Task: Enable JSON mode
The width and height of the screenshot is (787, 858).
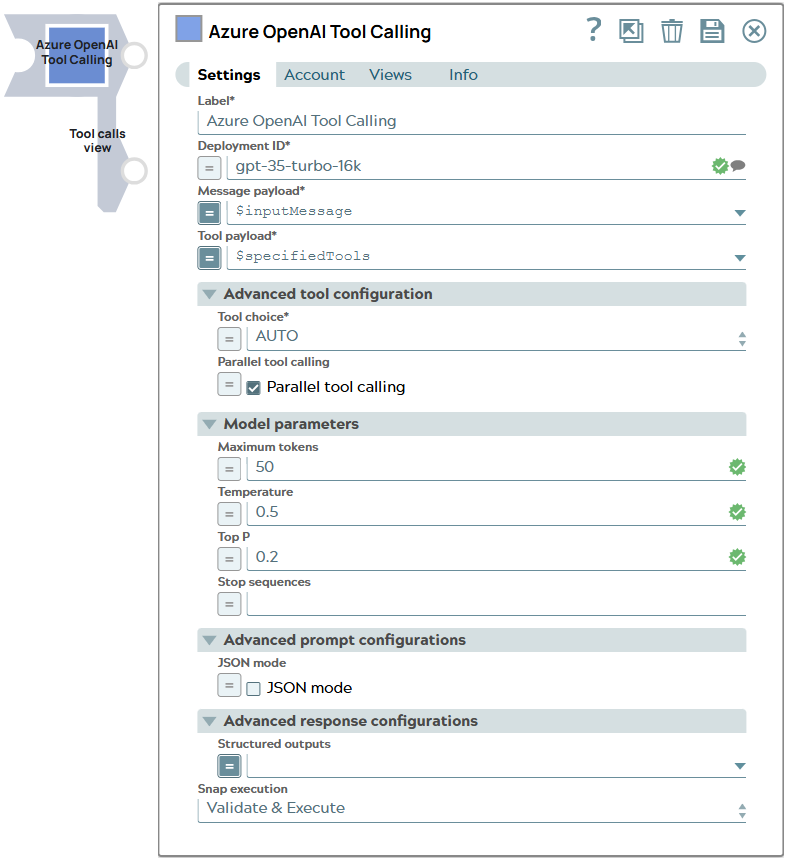Action: coord(253,688)
